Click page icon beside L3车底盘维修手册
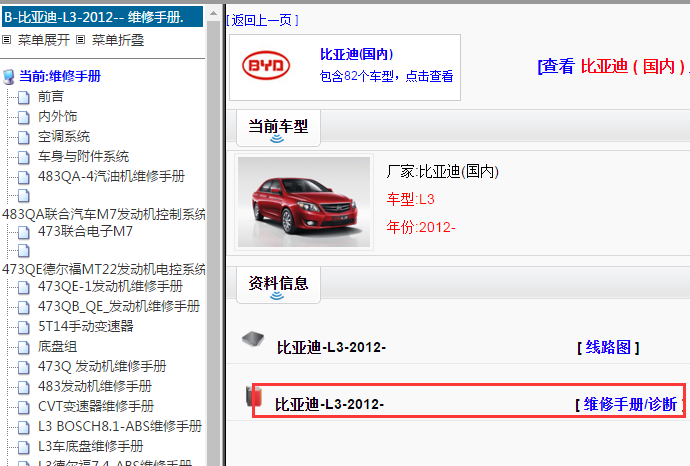 [24, 447]
